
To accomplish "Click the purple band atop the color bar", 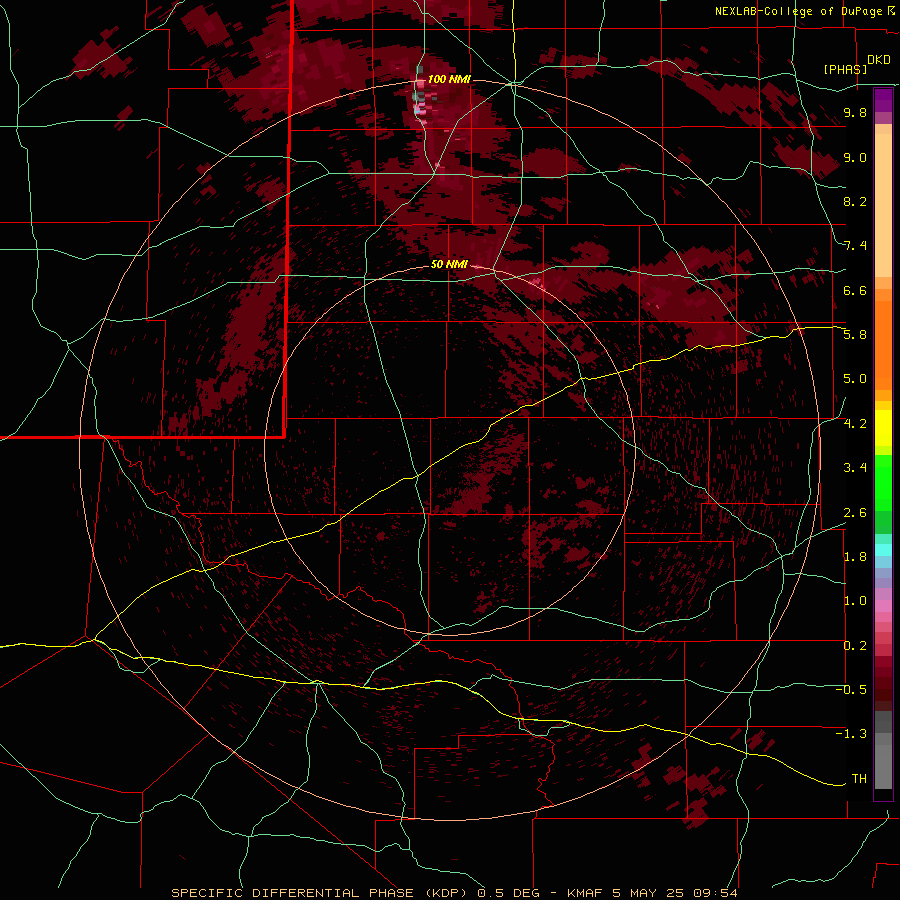I will [883, 100].
